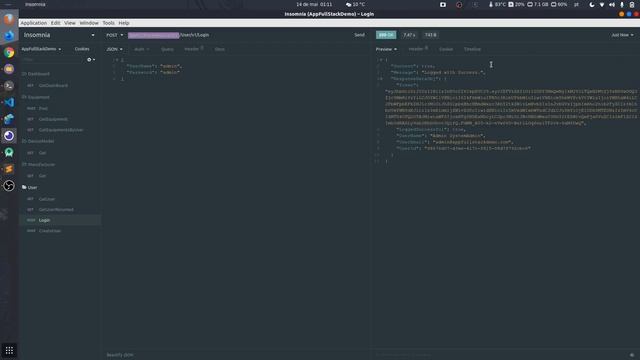Collapse the Equipment folder
The height and width of the screenshot is (360, 640).
click(x=36, y=97)
